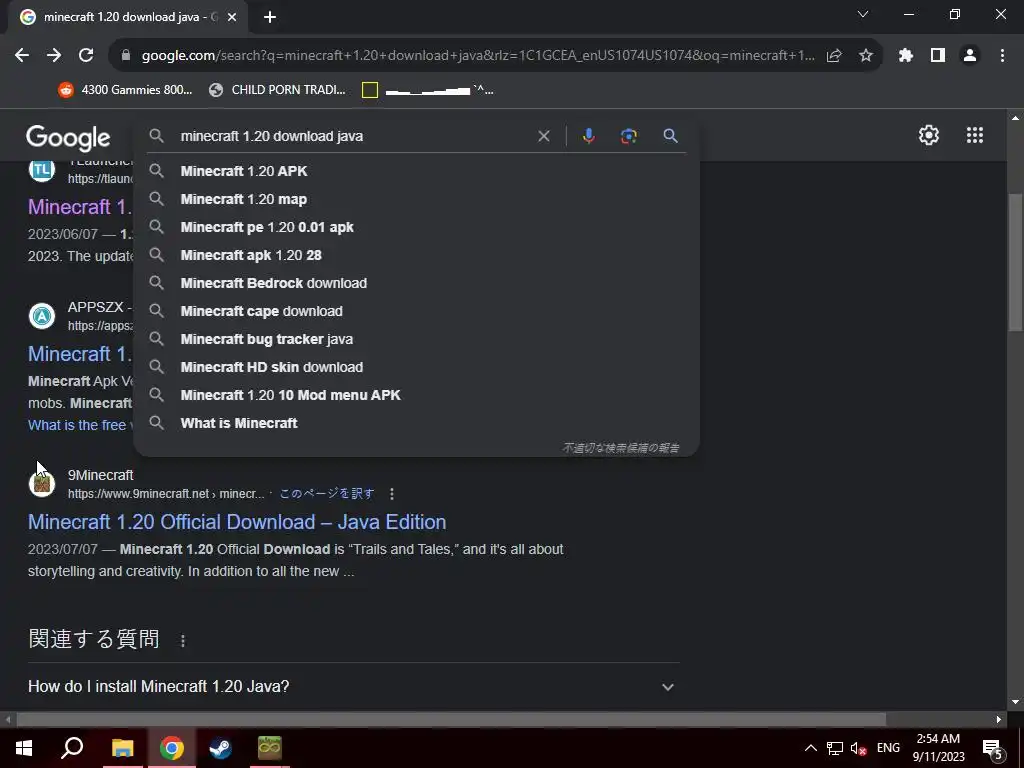Choose suggestion What is Minecraft
Image resolution: width=1024 pixels, height=768 pixels.
[x=417, y=424]
